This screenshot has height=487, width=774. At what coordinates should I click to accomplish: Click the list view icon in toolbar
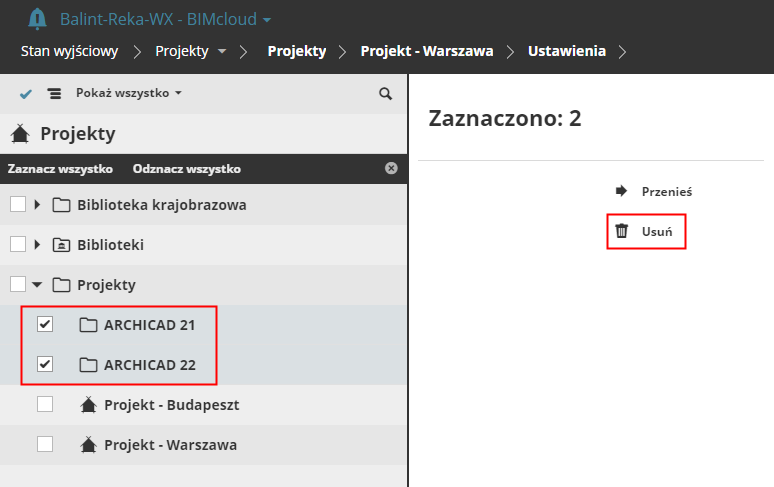[x=54, y=94]
